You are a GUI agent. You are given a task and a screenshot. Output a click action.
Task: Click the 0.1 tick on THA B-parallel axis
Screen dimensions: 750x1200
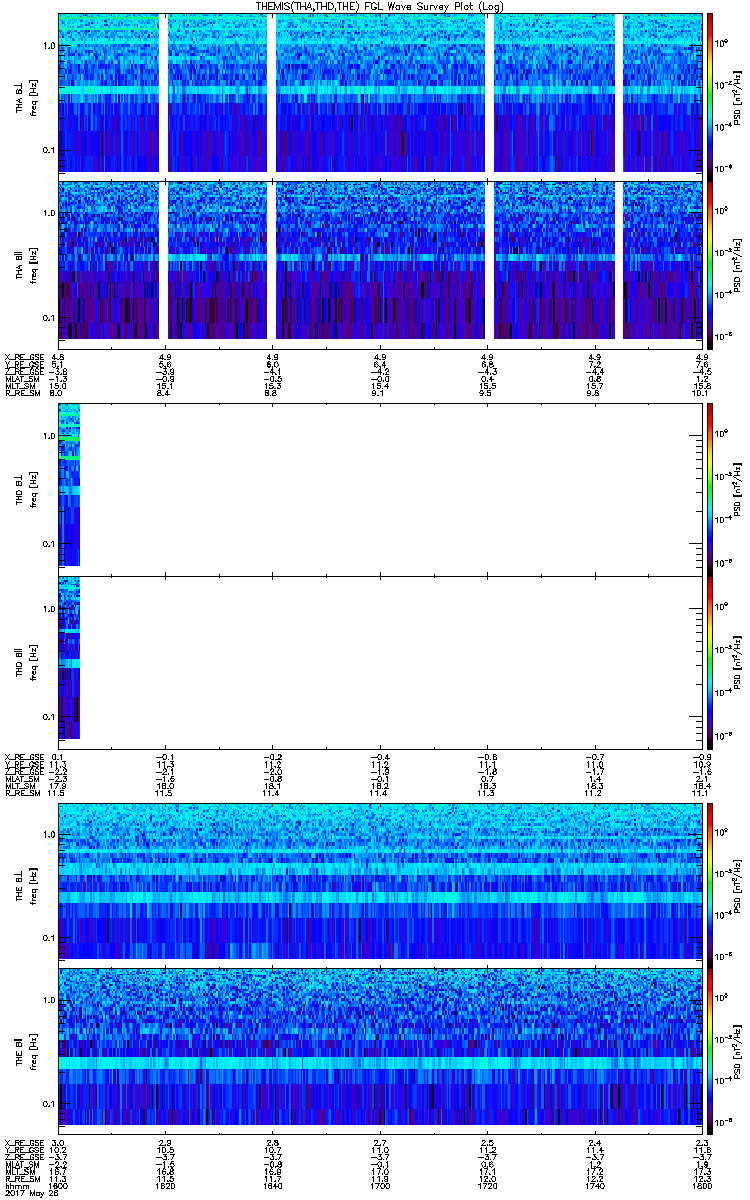pos(48,316)
